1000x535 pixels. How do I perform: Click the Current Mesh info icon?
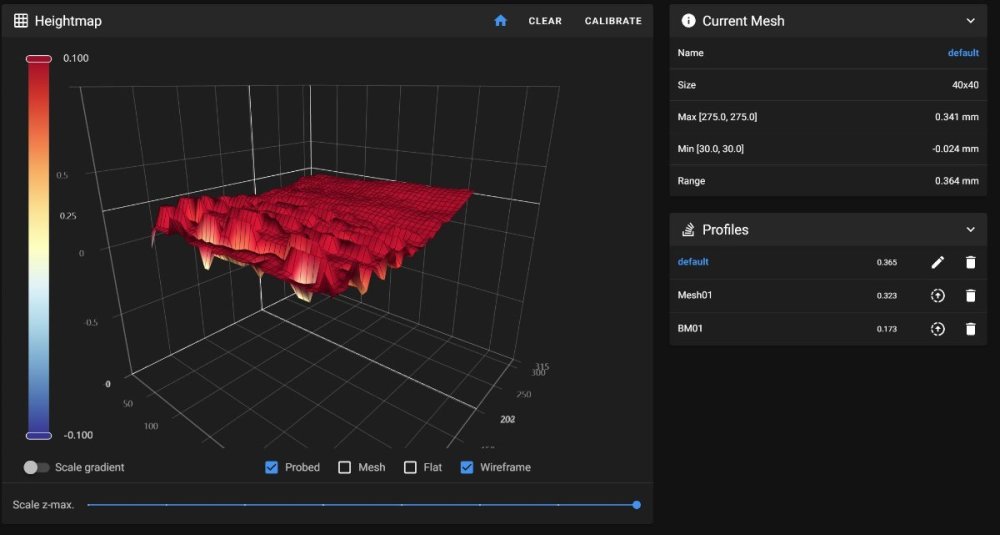click(688, 20)
